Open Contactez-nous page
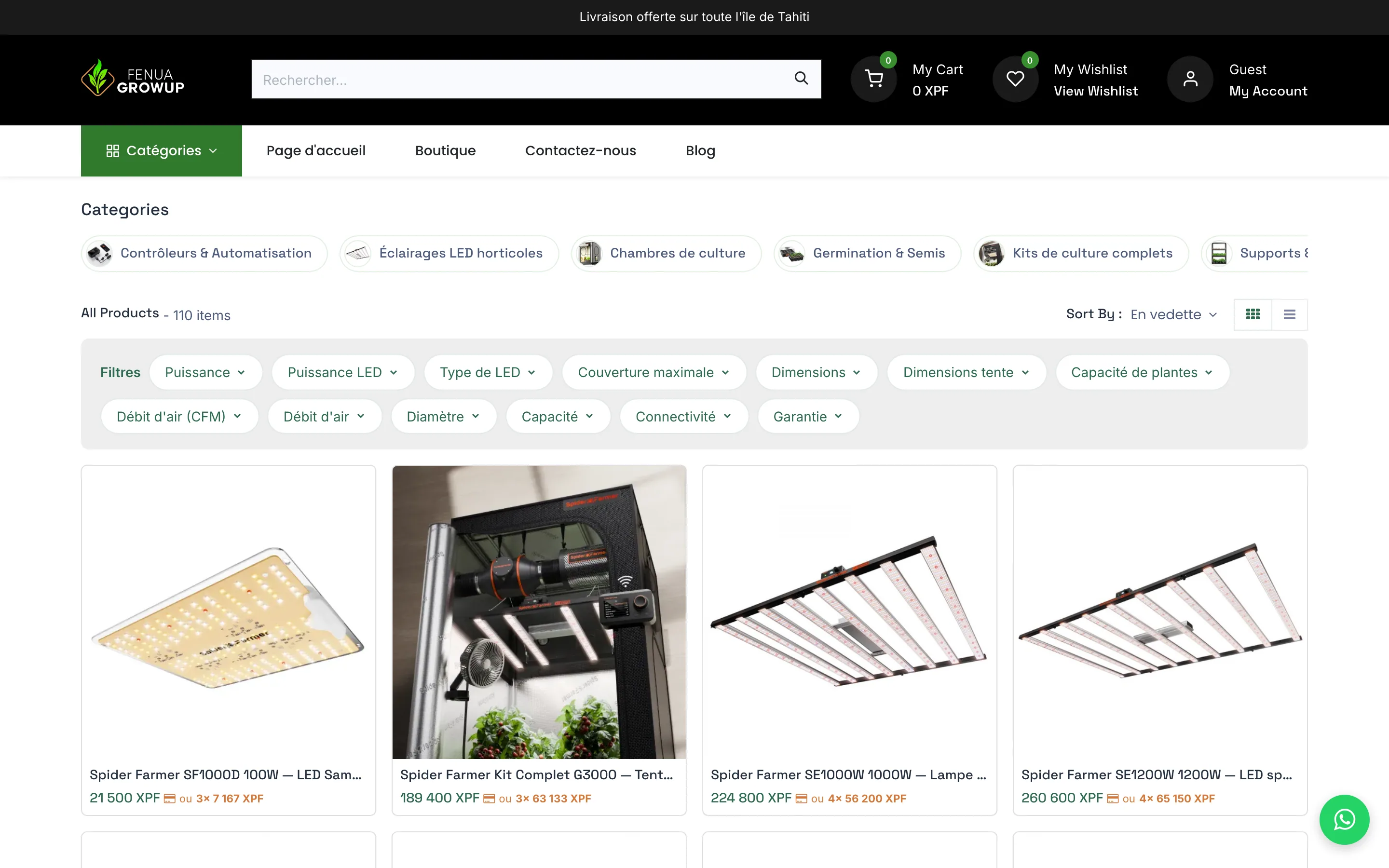 (x=580, y=150)
